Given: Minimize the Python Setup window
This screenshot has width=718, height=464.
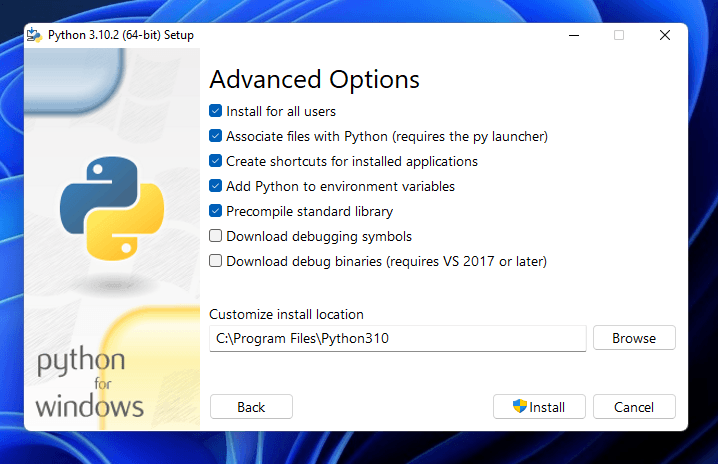Looking at the screenshot, I should pos(574,35).
